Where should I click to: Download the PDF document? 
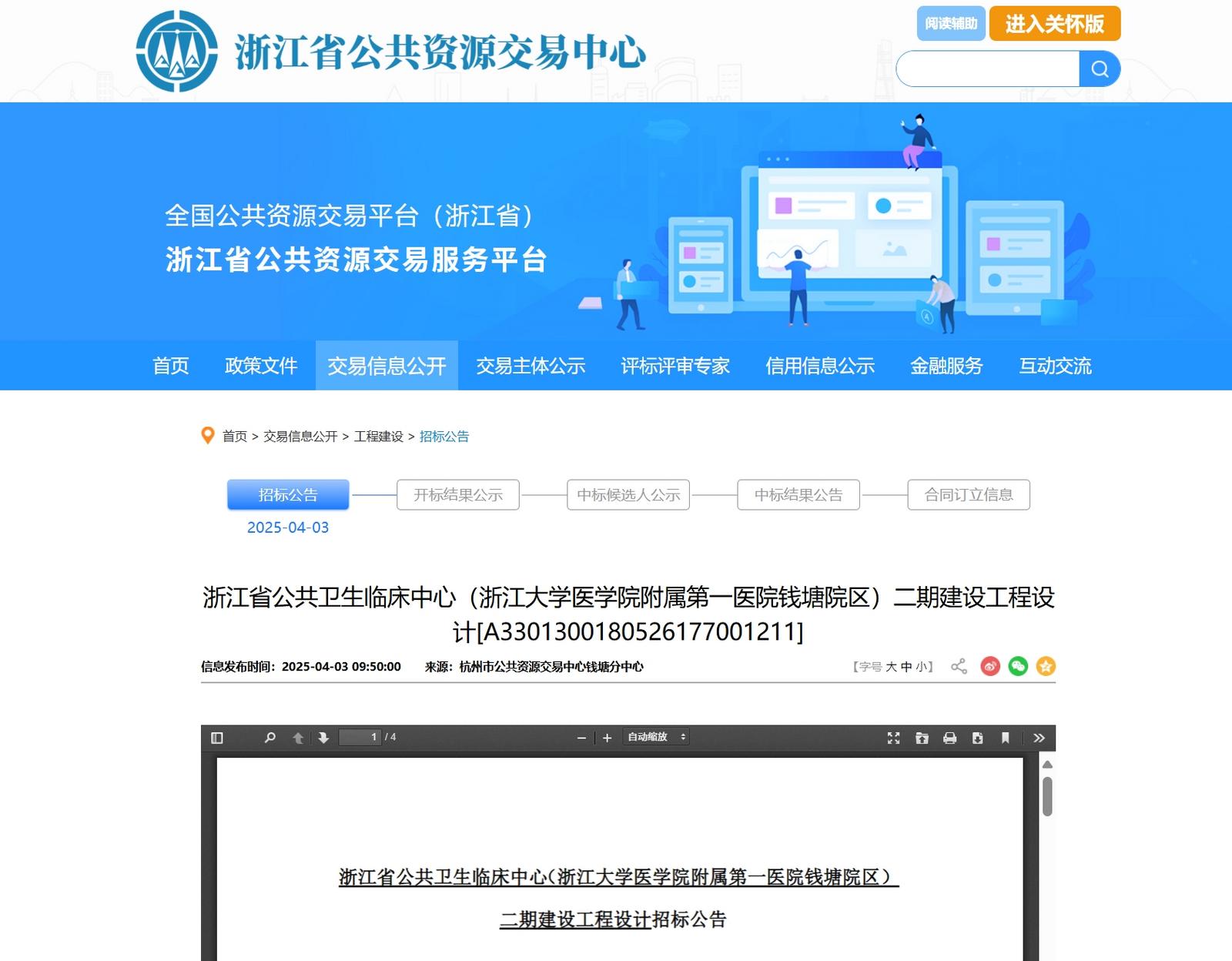point(977,738)
